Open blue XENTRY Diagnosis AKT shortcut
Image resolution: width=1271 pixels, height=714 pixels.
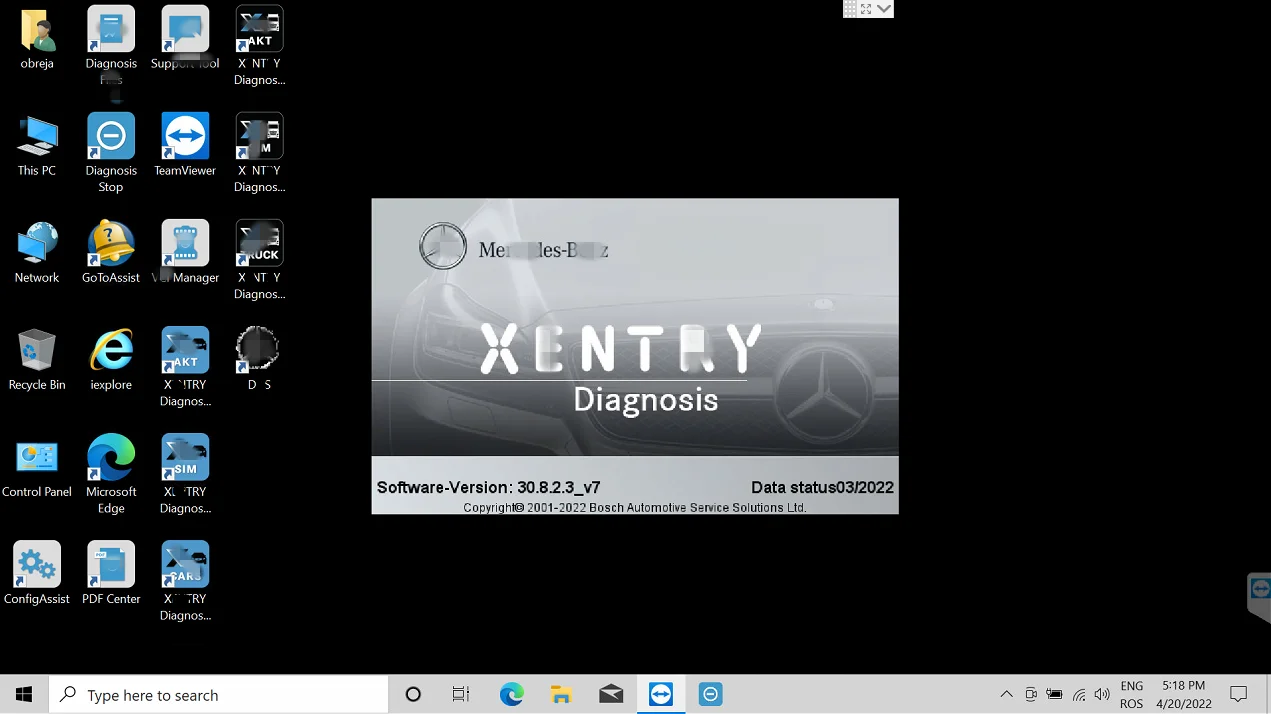pyautogui.click(x=185, y=352)
